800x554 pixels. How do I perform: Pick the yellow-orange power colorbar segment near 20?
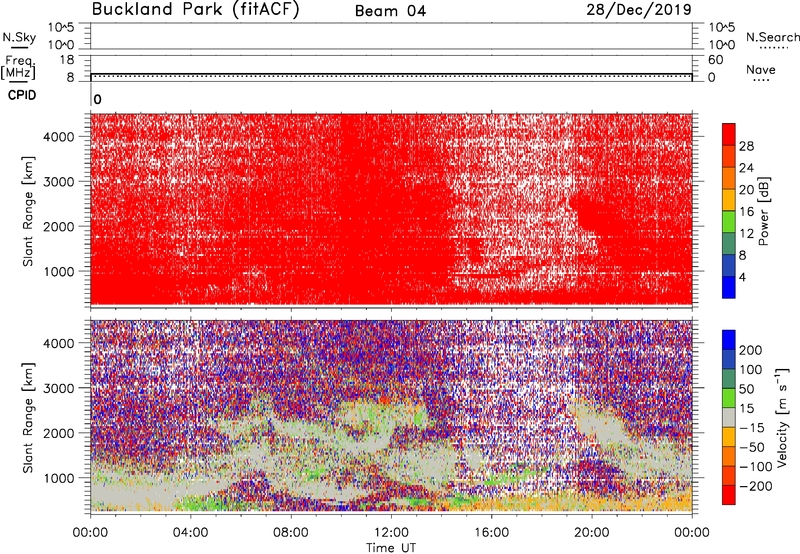pos(729,199)
